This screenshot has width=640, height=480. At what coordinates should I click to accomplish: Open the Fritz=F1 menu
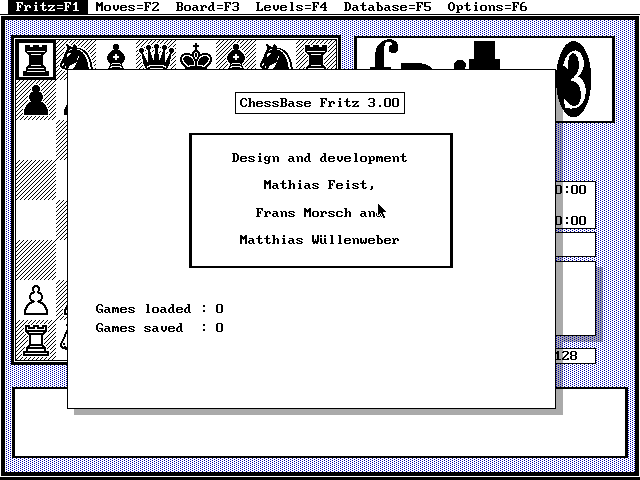47,7
